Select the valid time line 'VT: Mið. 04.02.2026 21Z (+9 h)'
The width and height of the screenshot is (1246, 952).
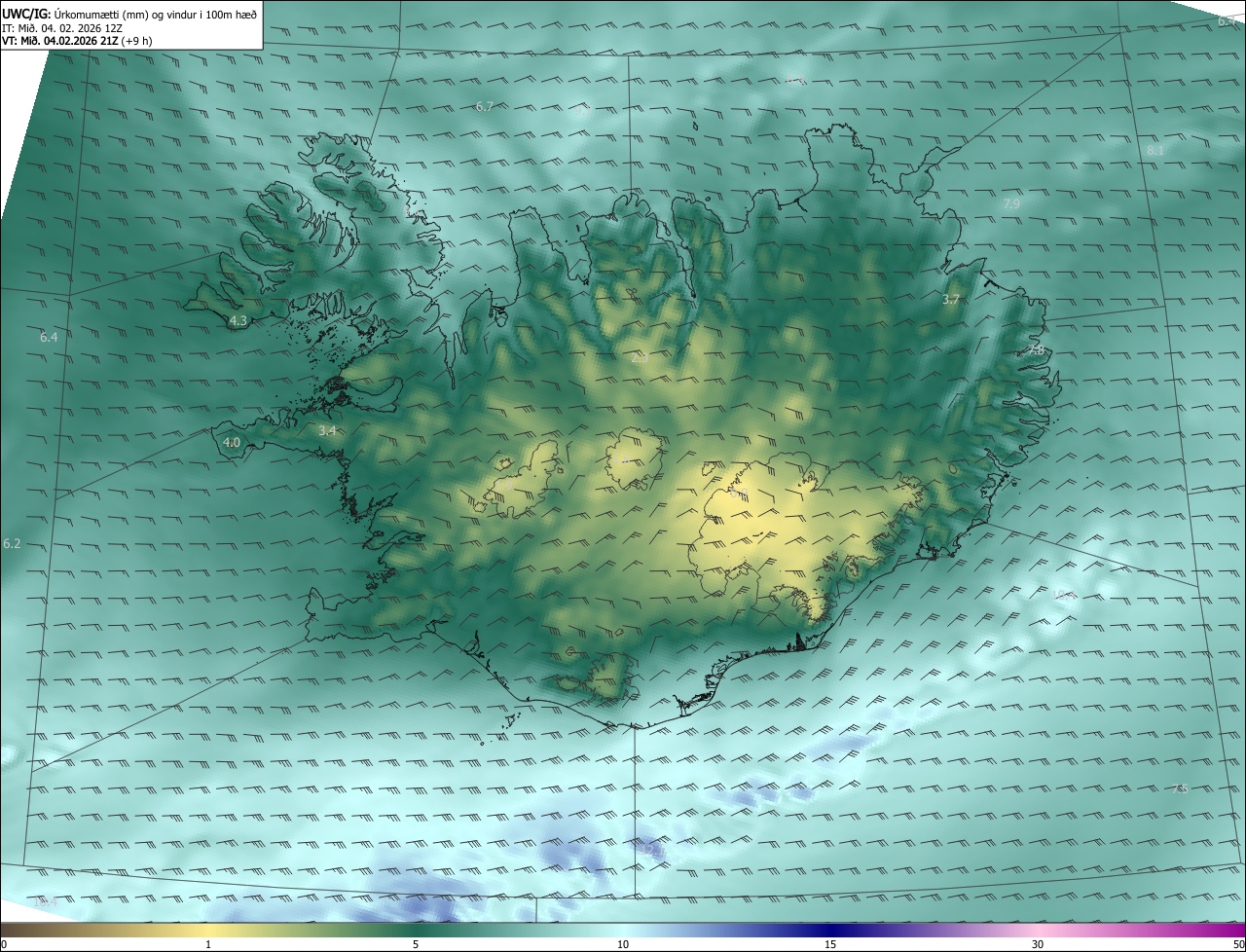(x=77, y=40)
